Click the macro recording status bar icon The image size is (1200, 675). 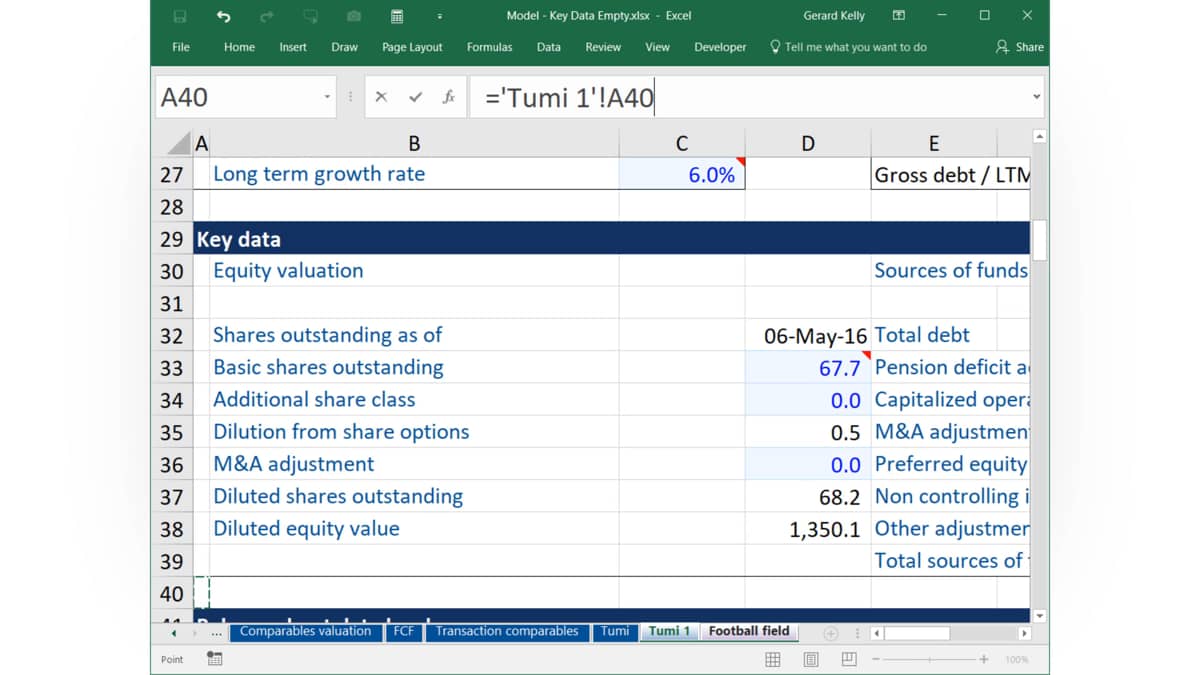pyautogui.click(x=215, y=659)
